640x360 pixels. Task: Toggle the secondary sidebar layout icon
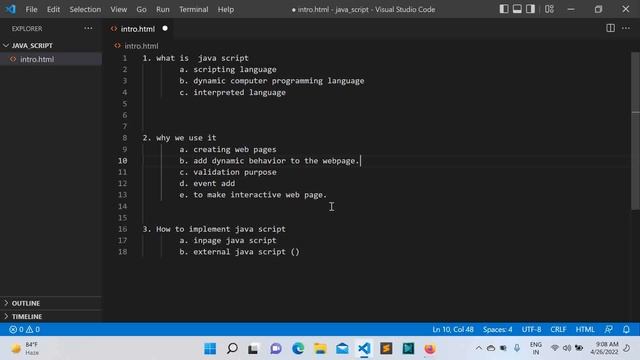(530, 9)
